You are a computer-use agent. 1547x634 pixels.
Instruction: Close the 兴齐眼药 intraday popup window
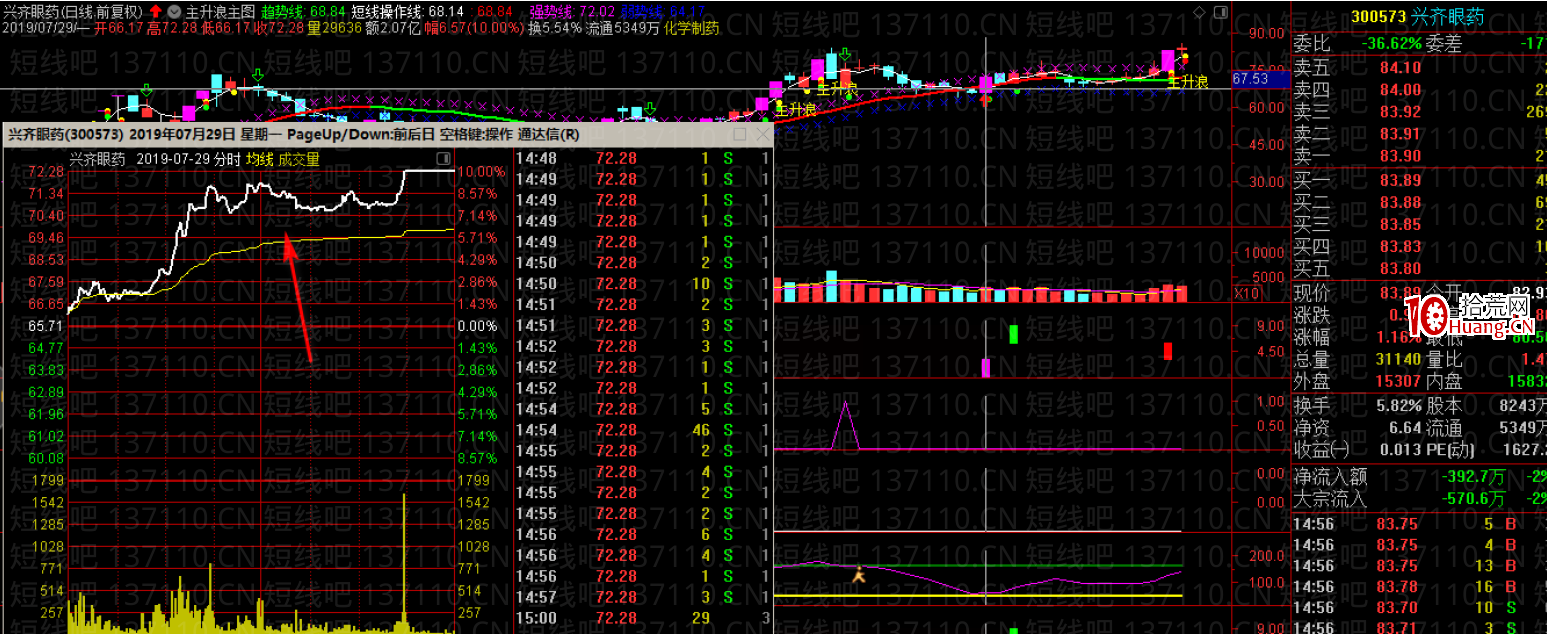762,134
